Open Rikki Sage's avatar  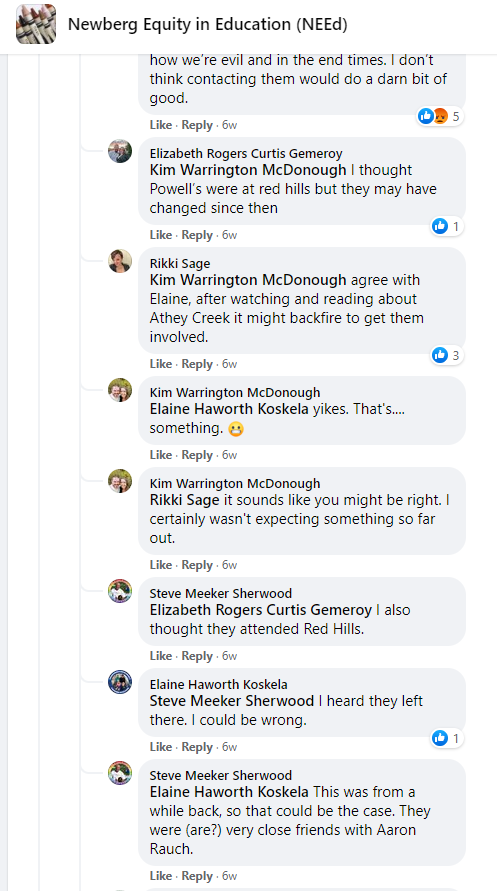click(x=120, y=261)
